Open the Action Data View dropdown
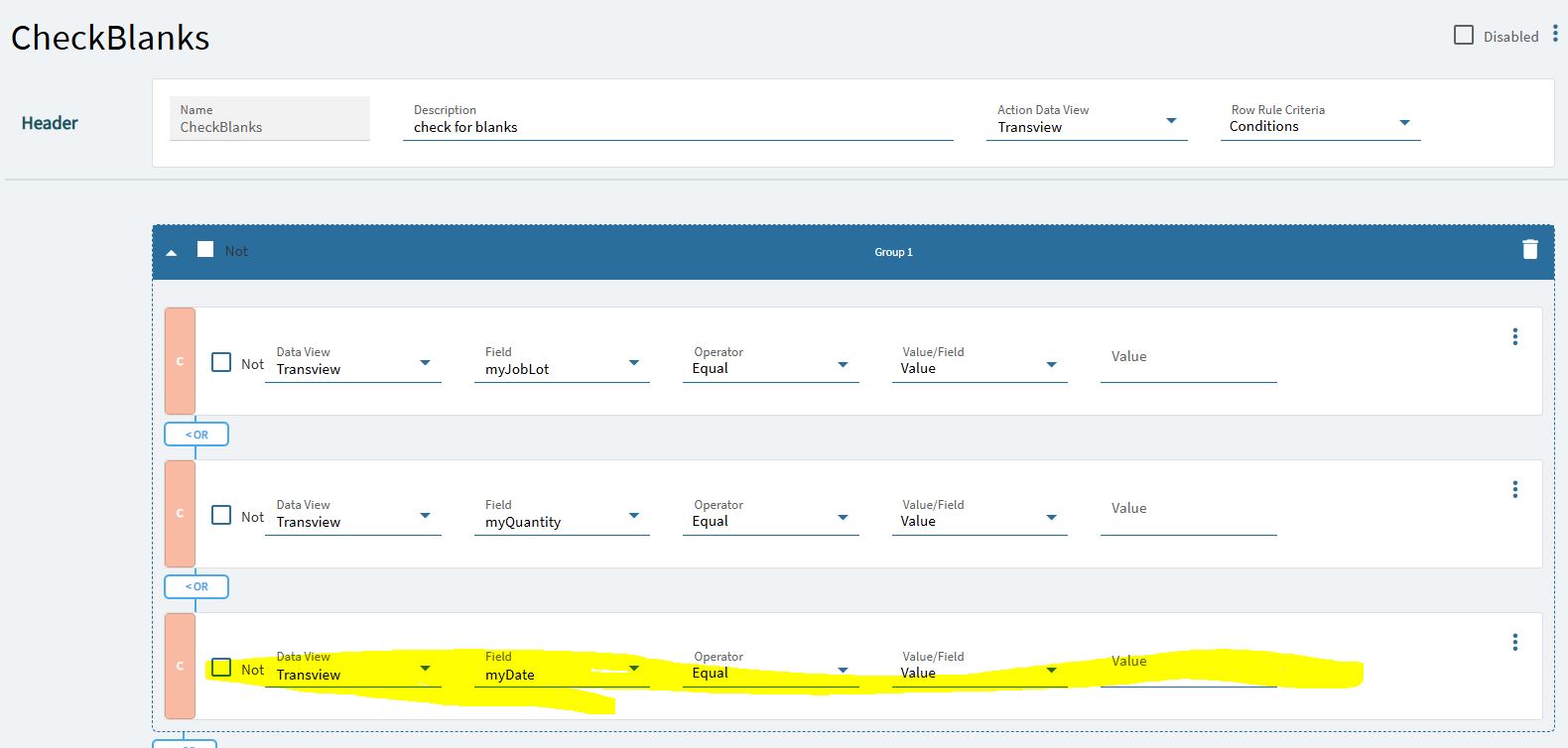 pyautogui.click(x=1087, y=120)
